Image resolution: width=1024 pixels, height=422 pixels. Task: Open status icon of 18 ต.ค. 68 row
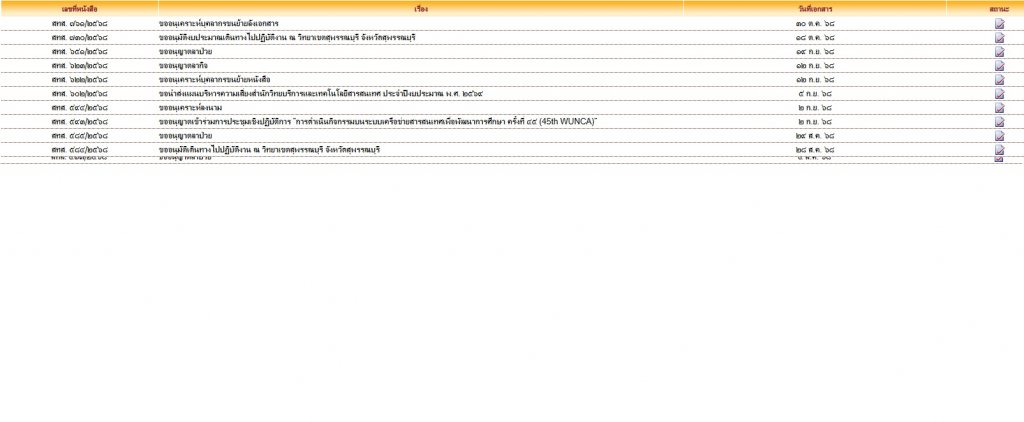pos(999,37)
